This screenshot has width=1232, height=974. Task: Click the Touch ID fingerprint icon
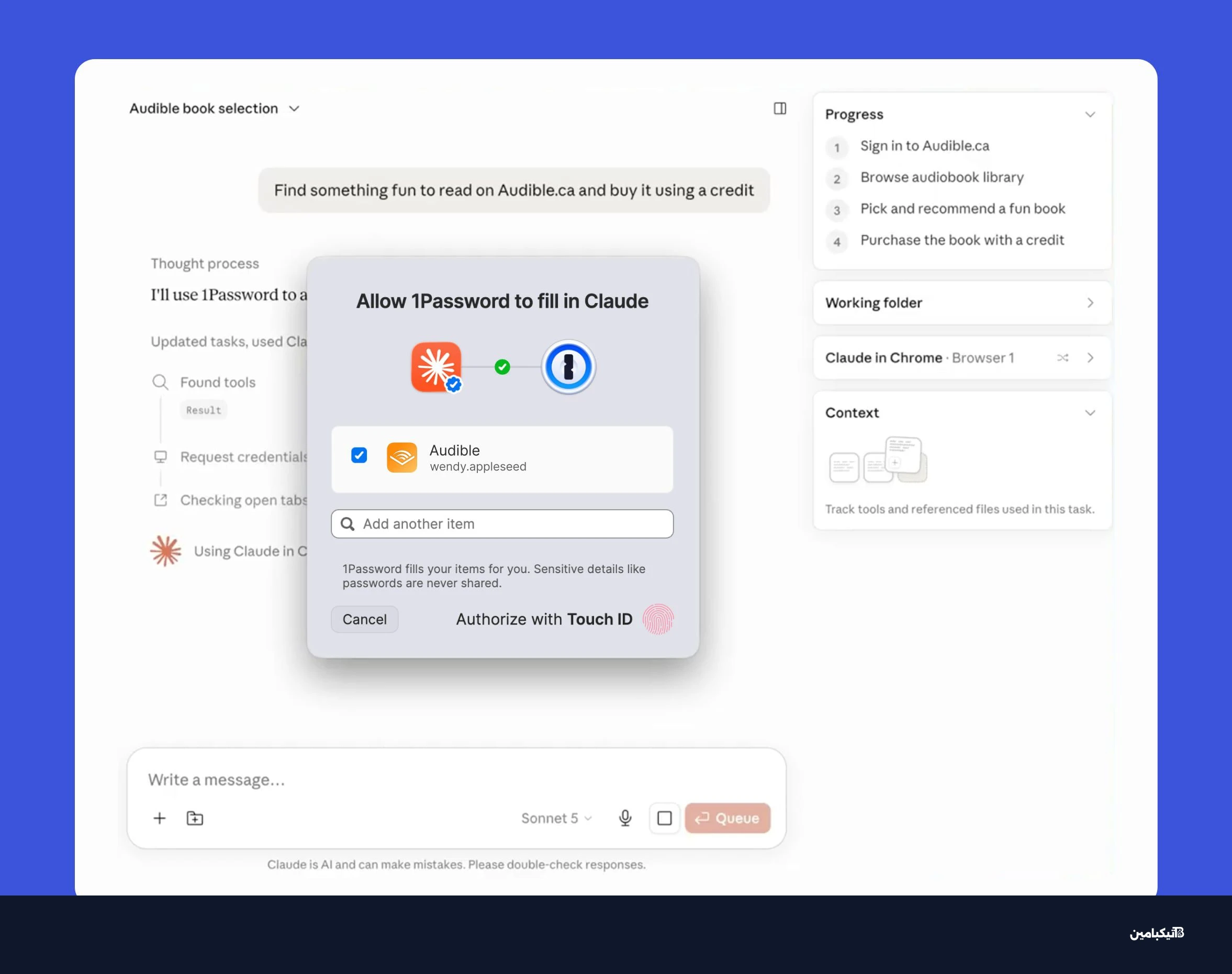pos(658,619)
